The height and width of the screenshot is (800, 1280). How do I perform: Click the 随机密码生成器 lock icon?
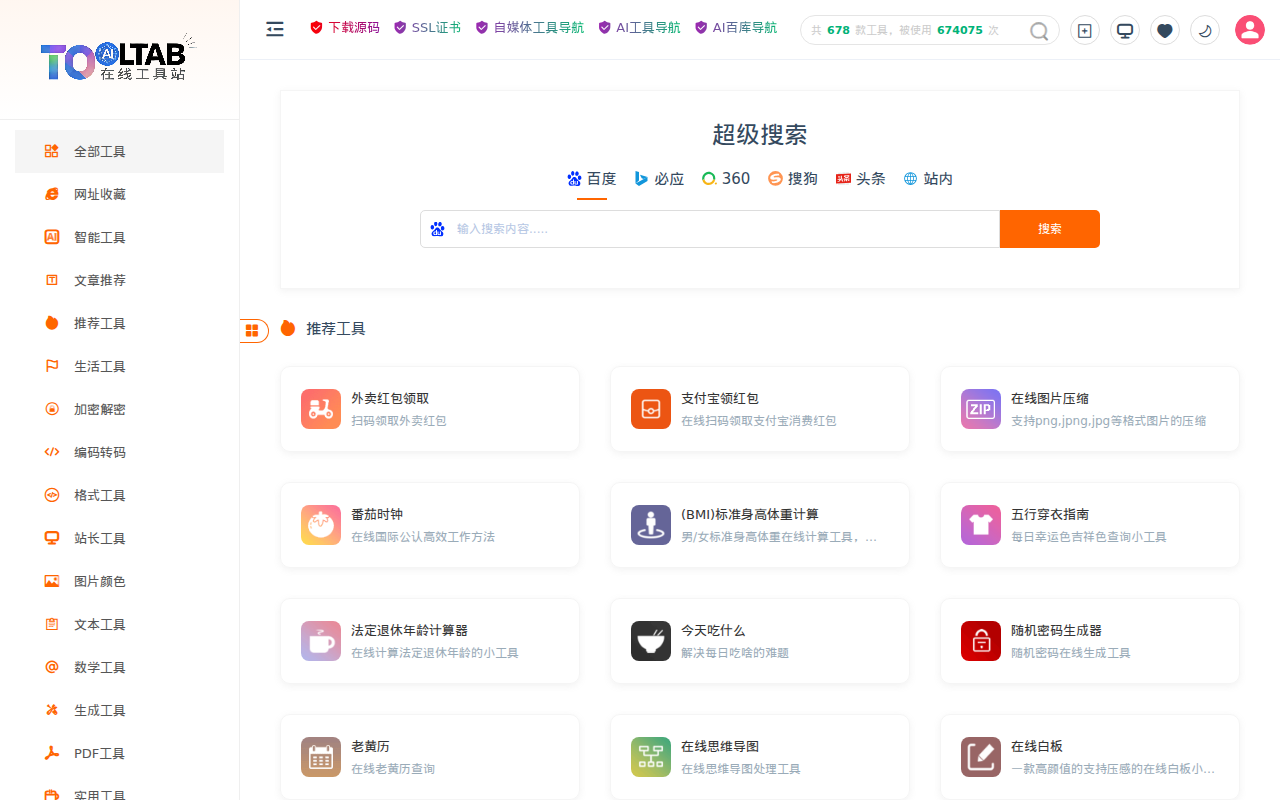tap(980, 641)
